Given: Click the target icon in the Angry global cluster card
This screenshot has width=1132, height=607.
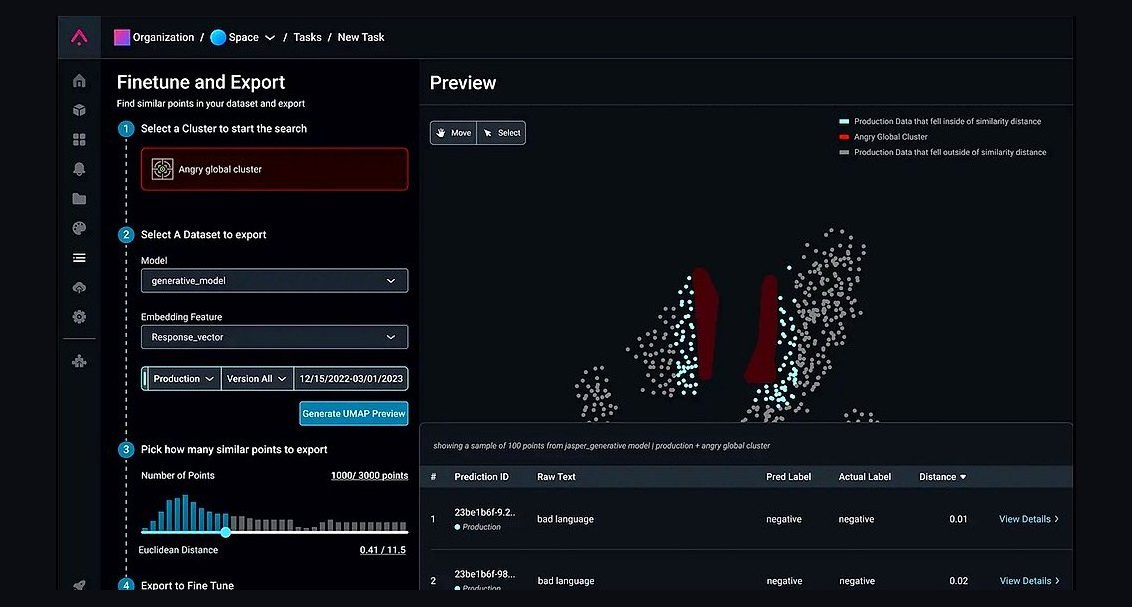Looking at the screenshot, I should click(162, 169).
